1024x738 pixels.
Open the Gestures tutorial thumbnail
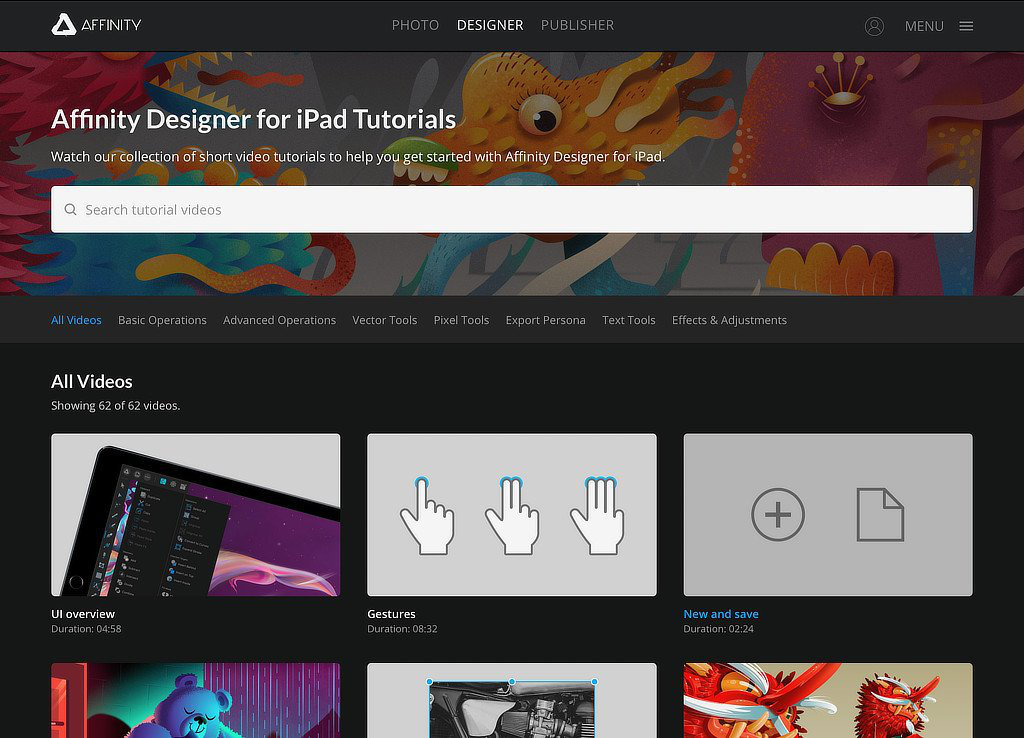click(511, 514)
